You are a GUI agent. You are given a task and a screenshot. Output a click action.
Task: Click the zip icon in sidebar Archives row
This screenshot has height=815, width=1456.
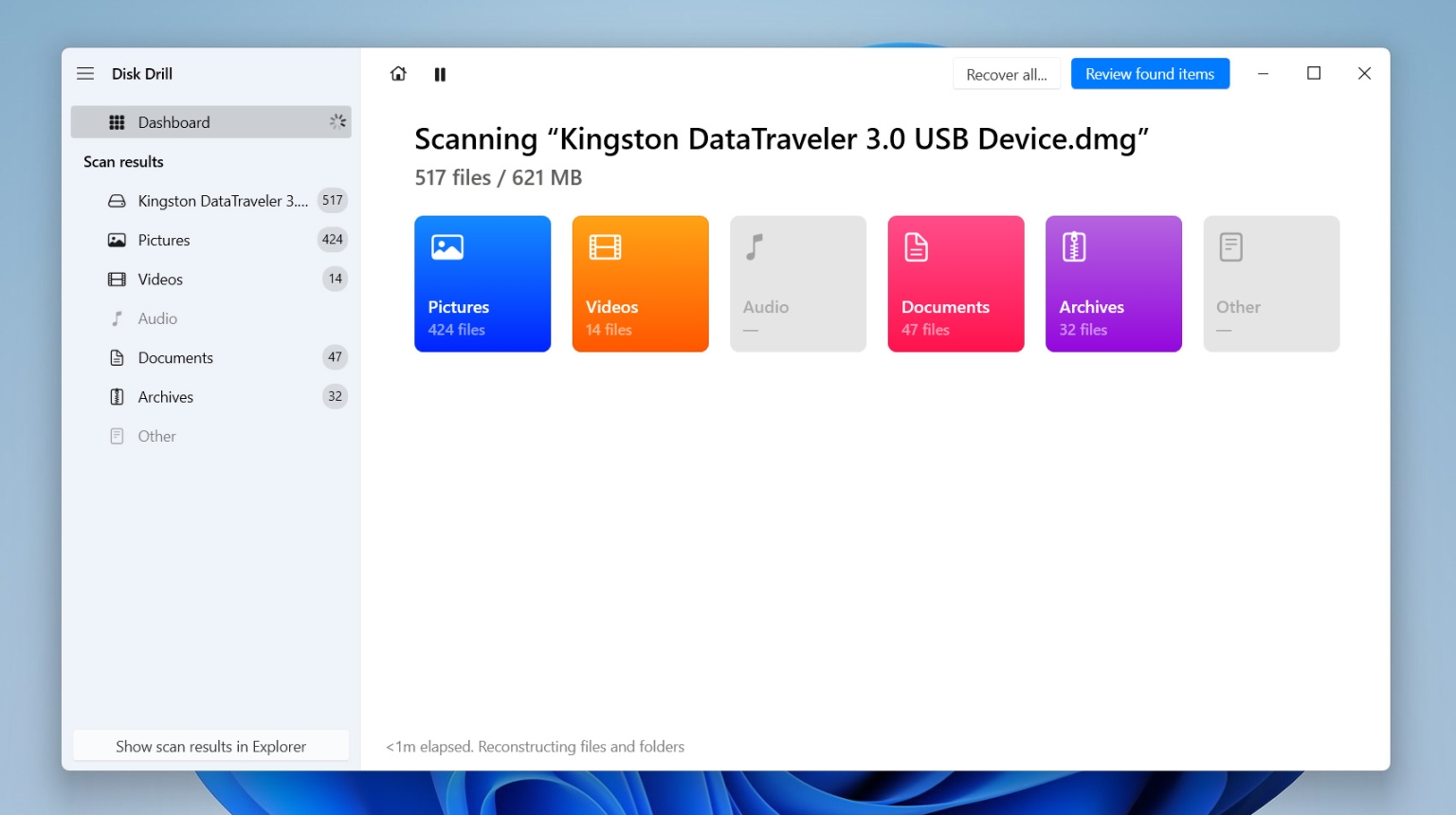point(117,397)
